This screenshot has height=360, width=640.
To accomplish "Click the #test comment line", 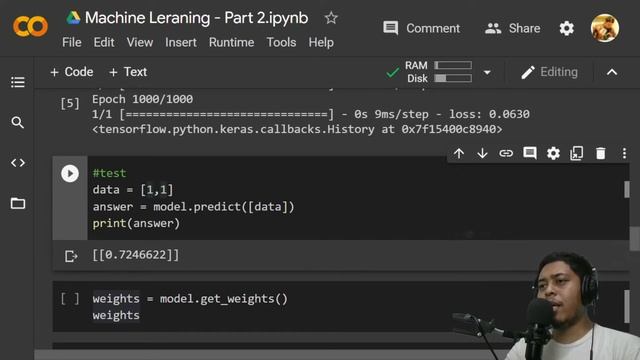I will tap(109, 173).
